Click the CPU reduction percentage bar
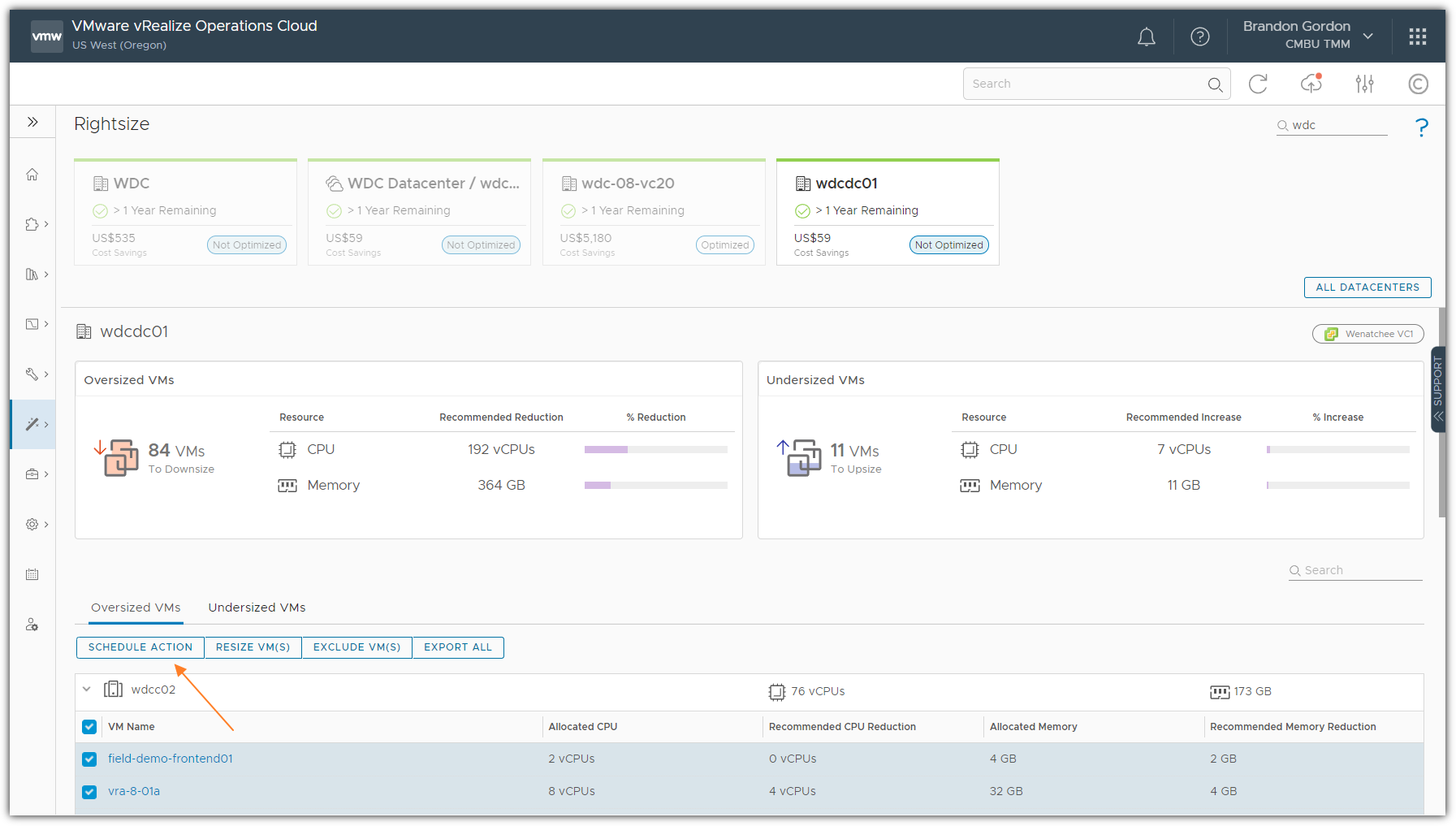 [655, 449]
